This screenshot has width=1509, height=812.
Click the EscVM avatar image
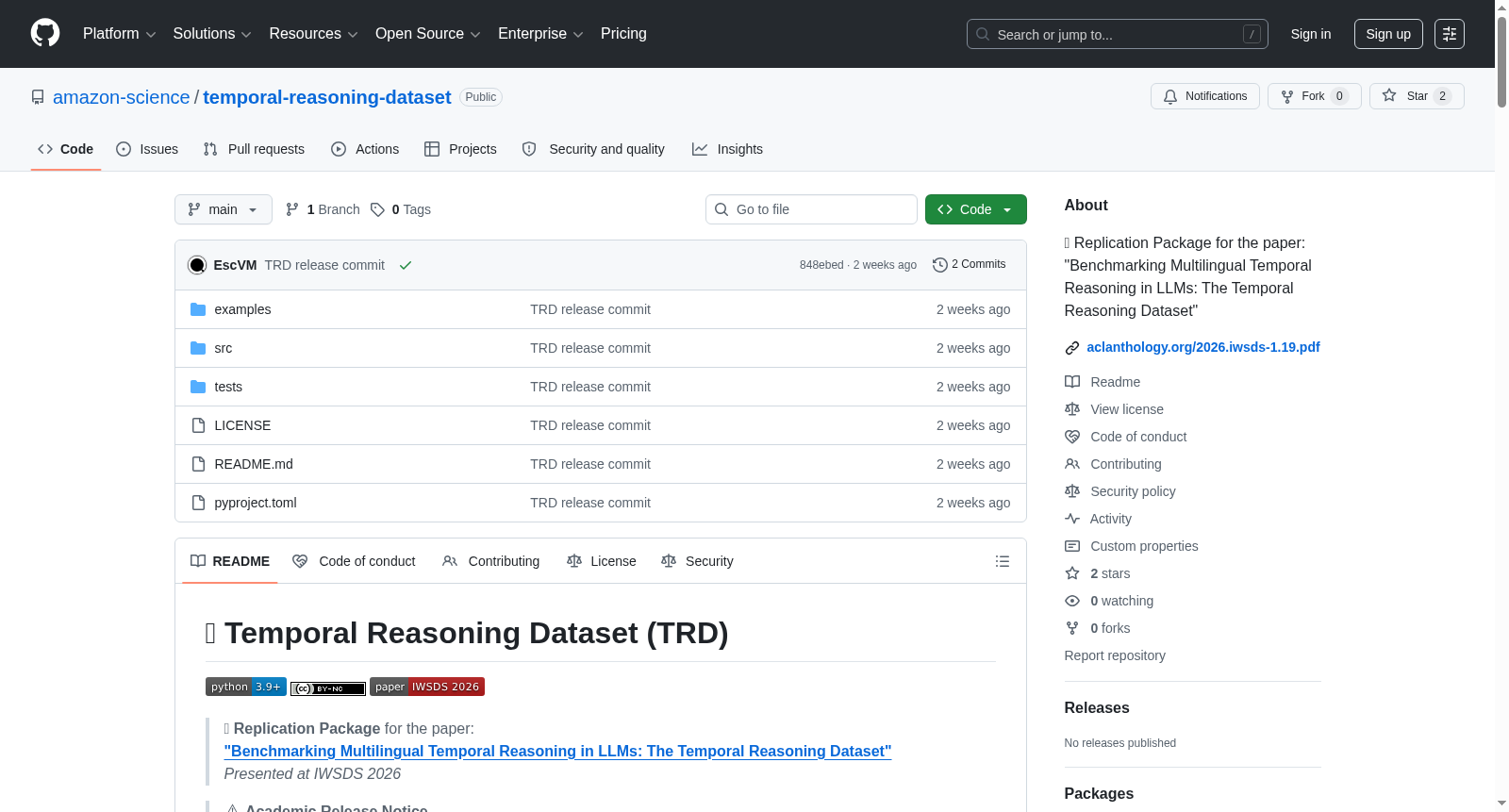(197, 265)
